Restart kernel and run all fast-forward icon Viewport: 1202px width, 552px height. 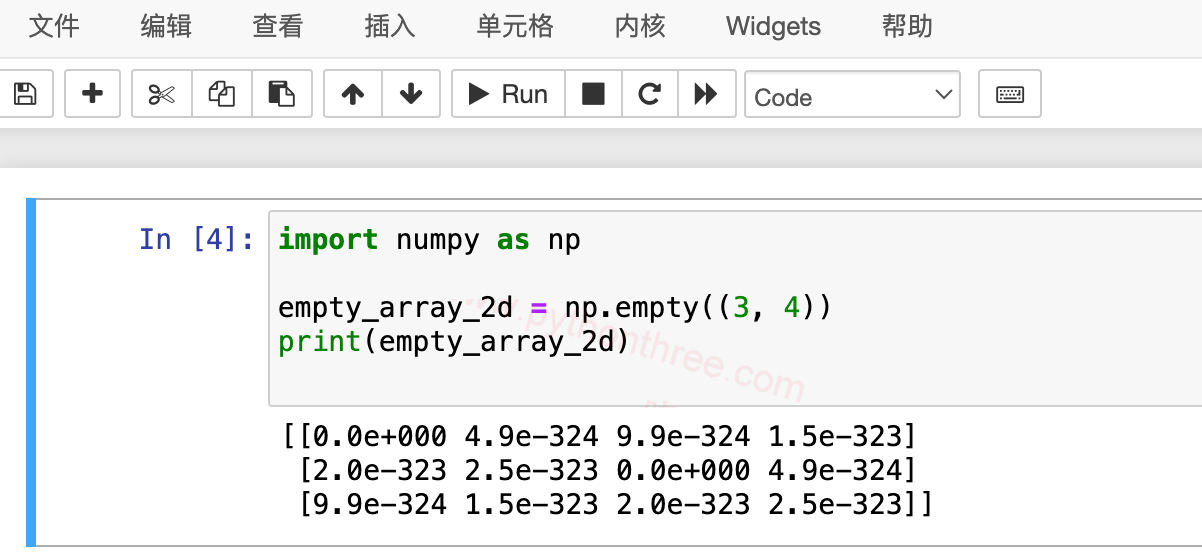[x=706, y=94]
